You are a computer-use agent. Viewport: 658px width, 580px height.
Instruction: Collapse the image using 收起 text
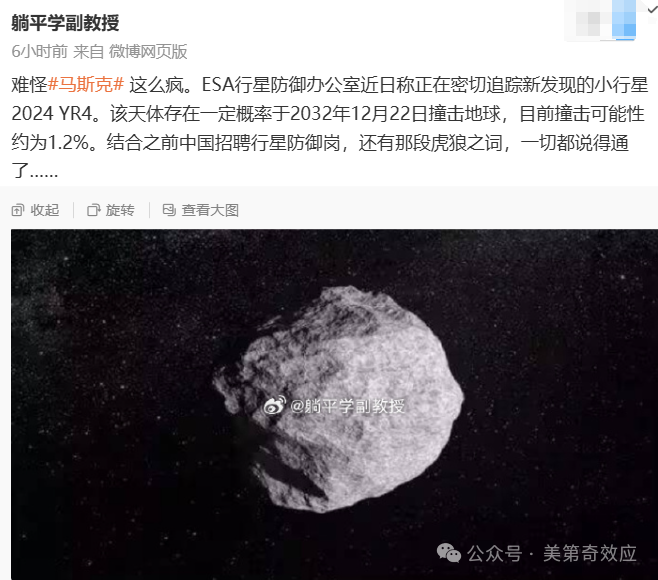click(45, 210)
